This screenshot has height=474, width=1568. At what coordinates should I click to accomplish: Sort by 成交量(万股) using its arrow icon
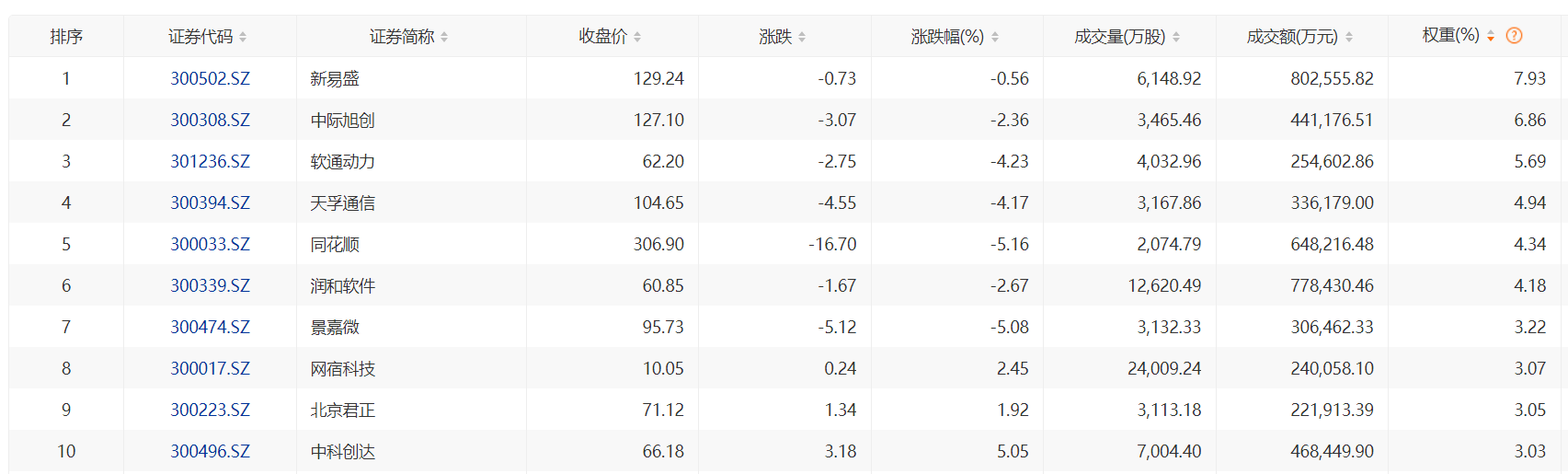click(x=1176, y=37)
